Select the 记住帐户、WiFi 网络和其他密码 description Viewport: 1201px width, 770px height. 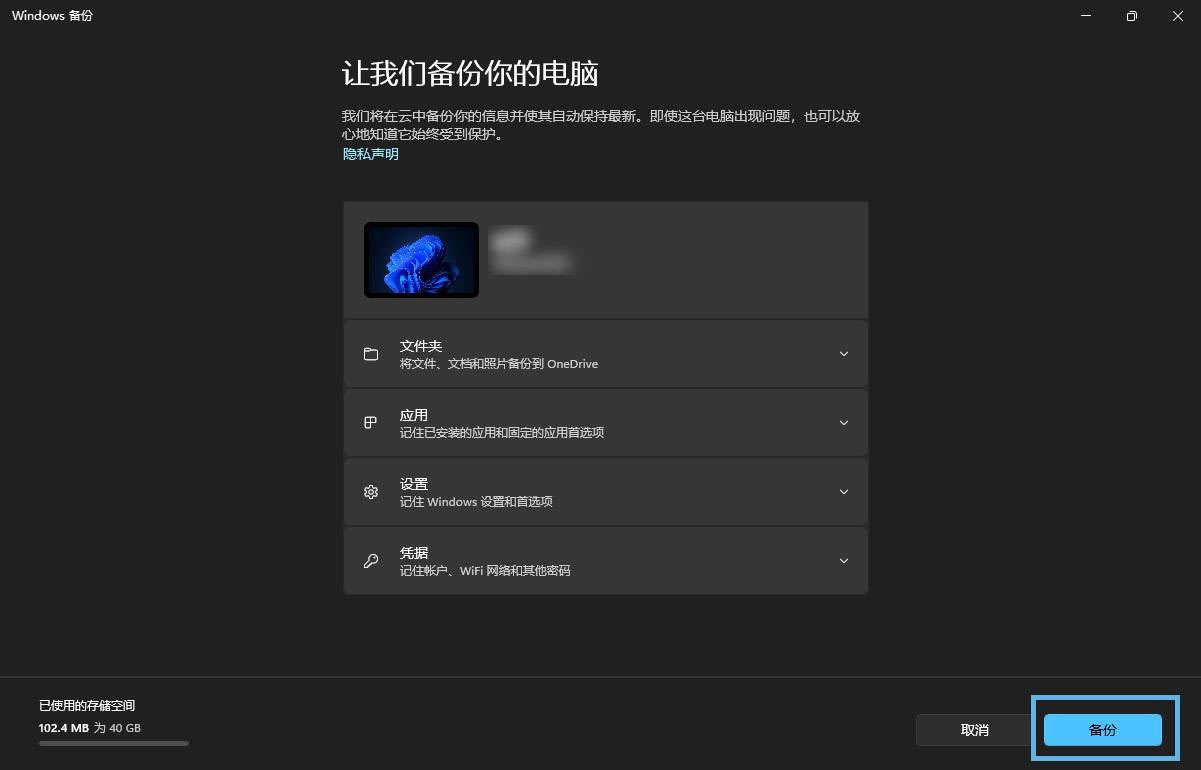click(484, 571)
